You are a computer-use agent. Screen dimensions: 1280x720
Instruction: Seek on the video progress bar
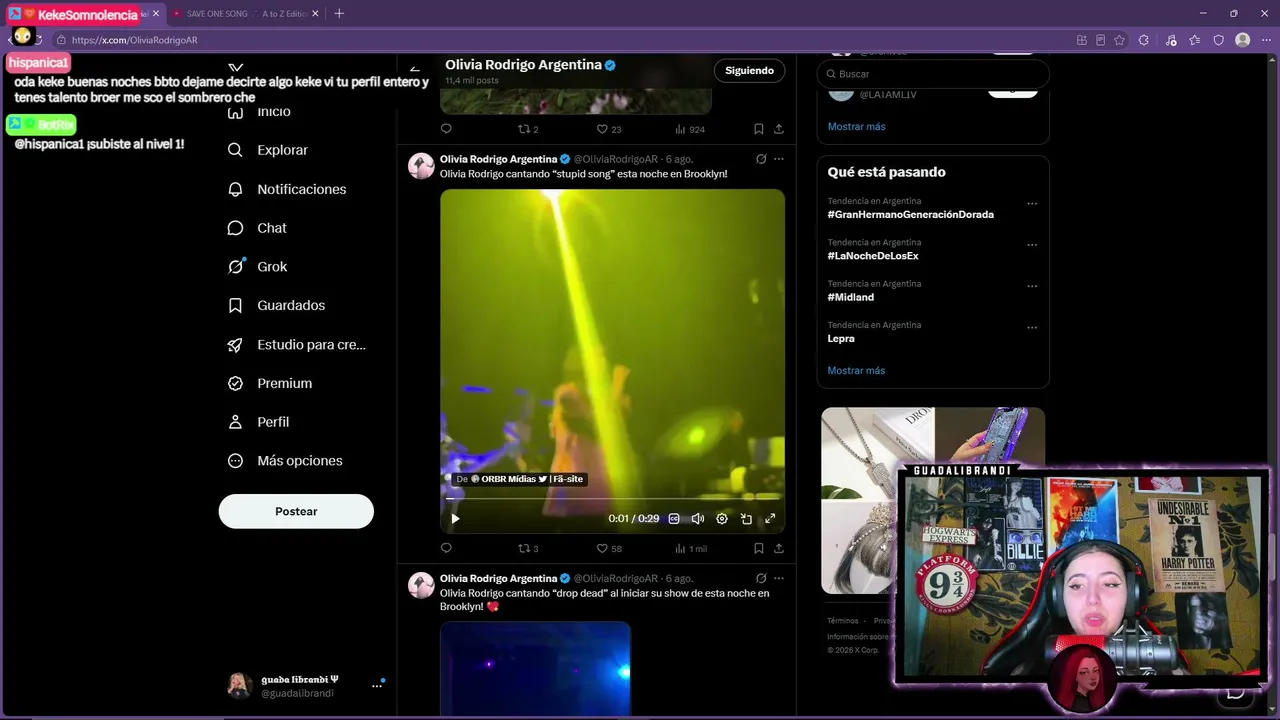(x=612, y=499)
